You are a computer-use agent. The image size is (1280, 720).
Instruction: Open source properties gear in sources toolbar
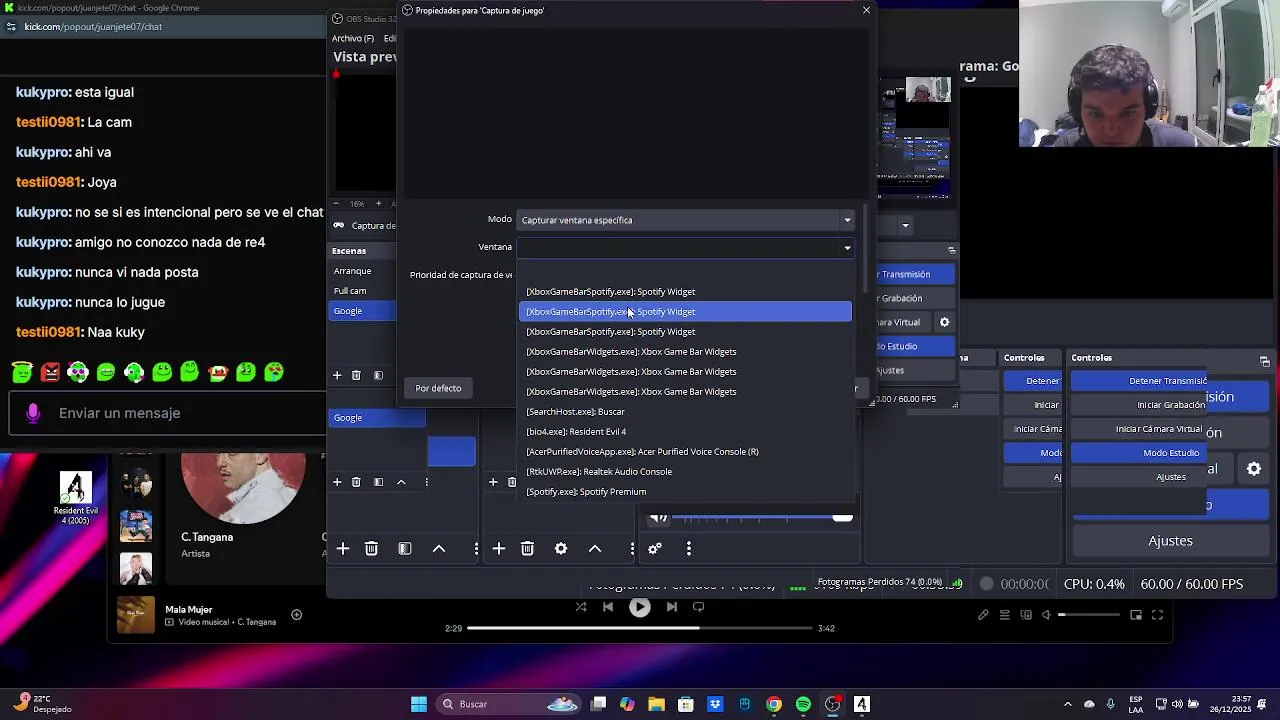coord(561,549)
